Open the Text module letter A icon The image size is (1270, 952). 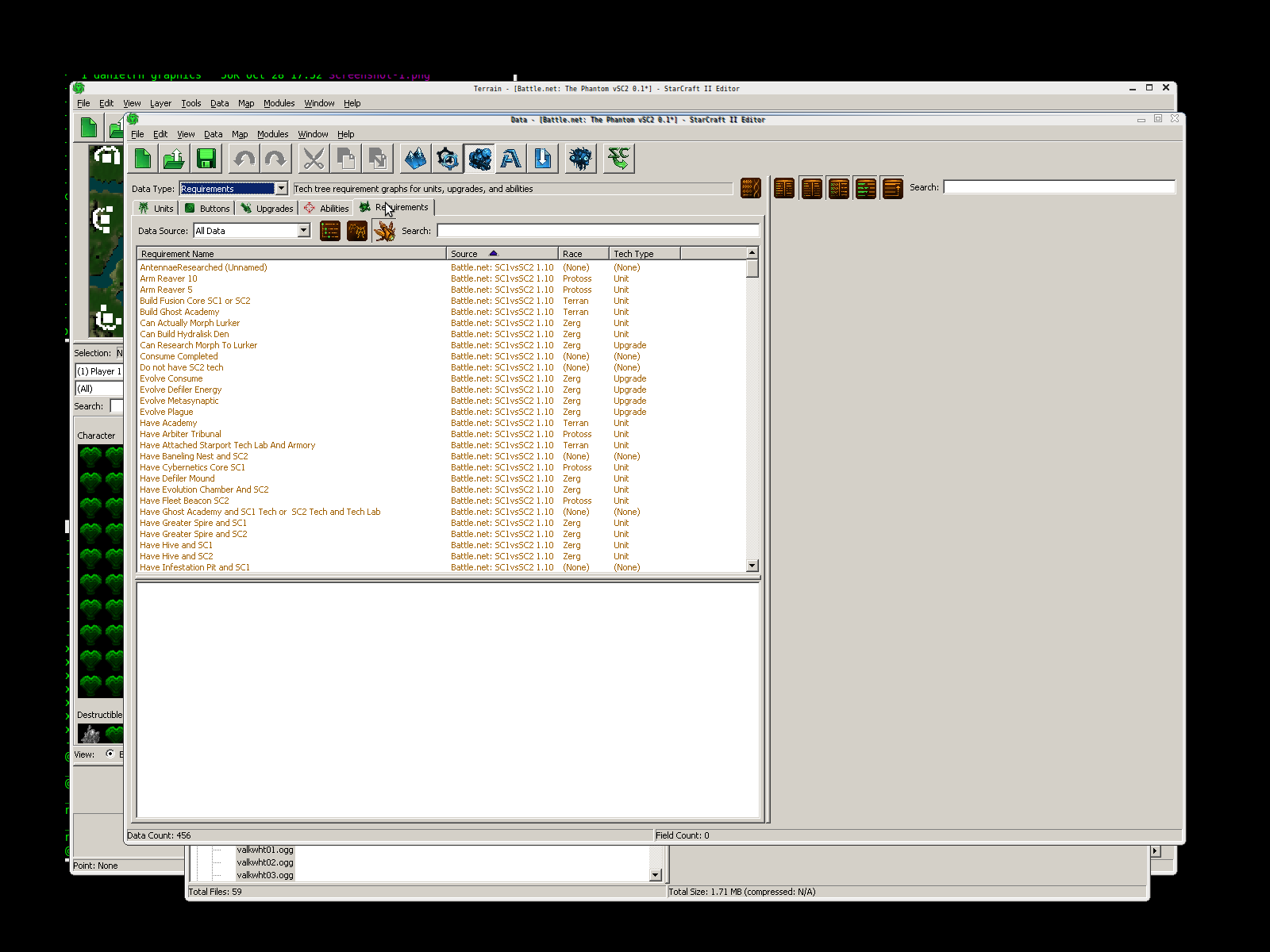coord(511,159)
